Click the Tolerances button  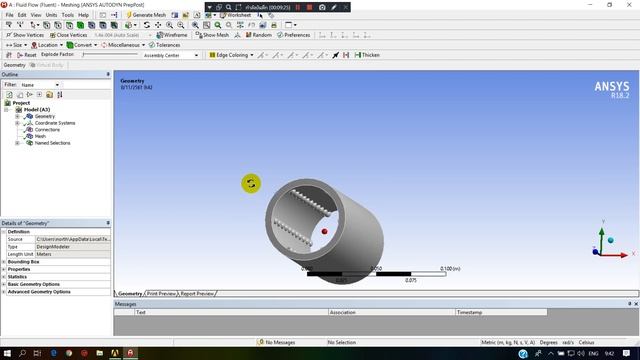click(164, 45)
